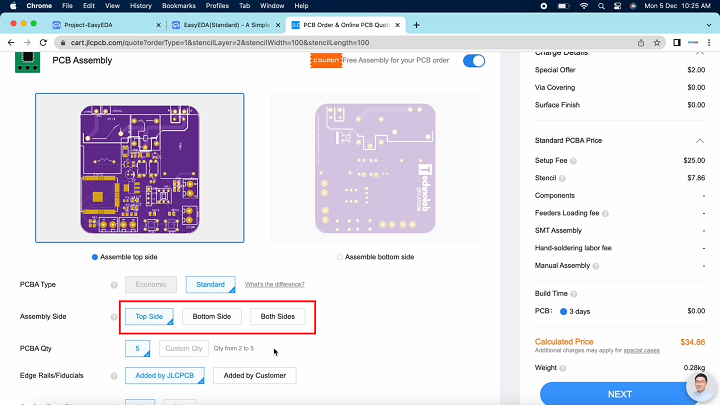Bookmark page with the star icon
The width and height of the screenshot is (720, 405).
(x=657, y=43)
